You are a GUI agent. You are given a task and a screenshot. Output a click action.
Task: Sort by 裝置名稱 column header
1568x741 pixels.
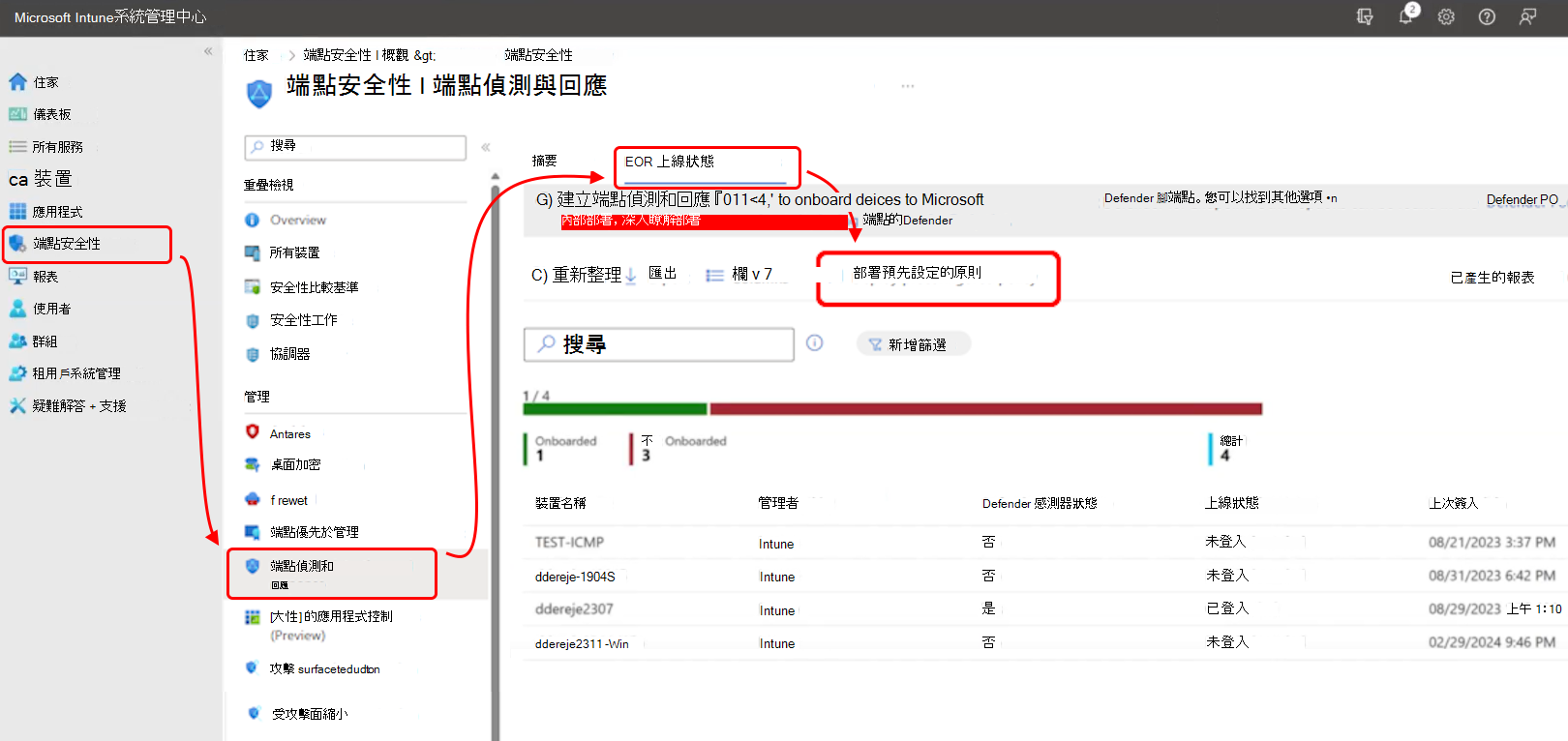pyautogui.click(x=560, y=503)
